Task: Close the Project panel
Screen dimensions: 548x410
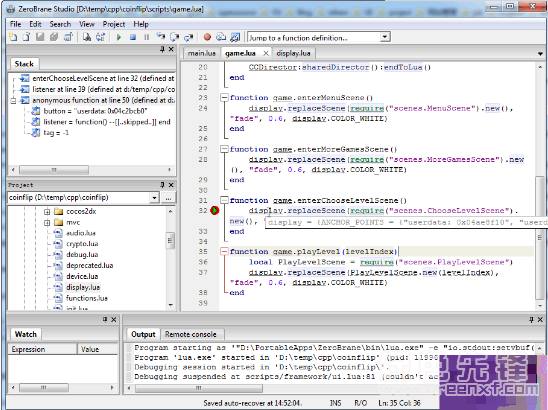Action: click(171, 185)
